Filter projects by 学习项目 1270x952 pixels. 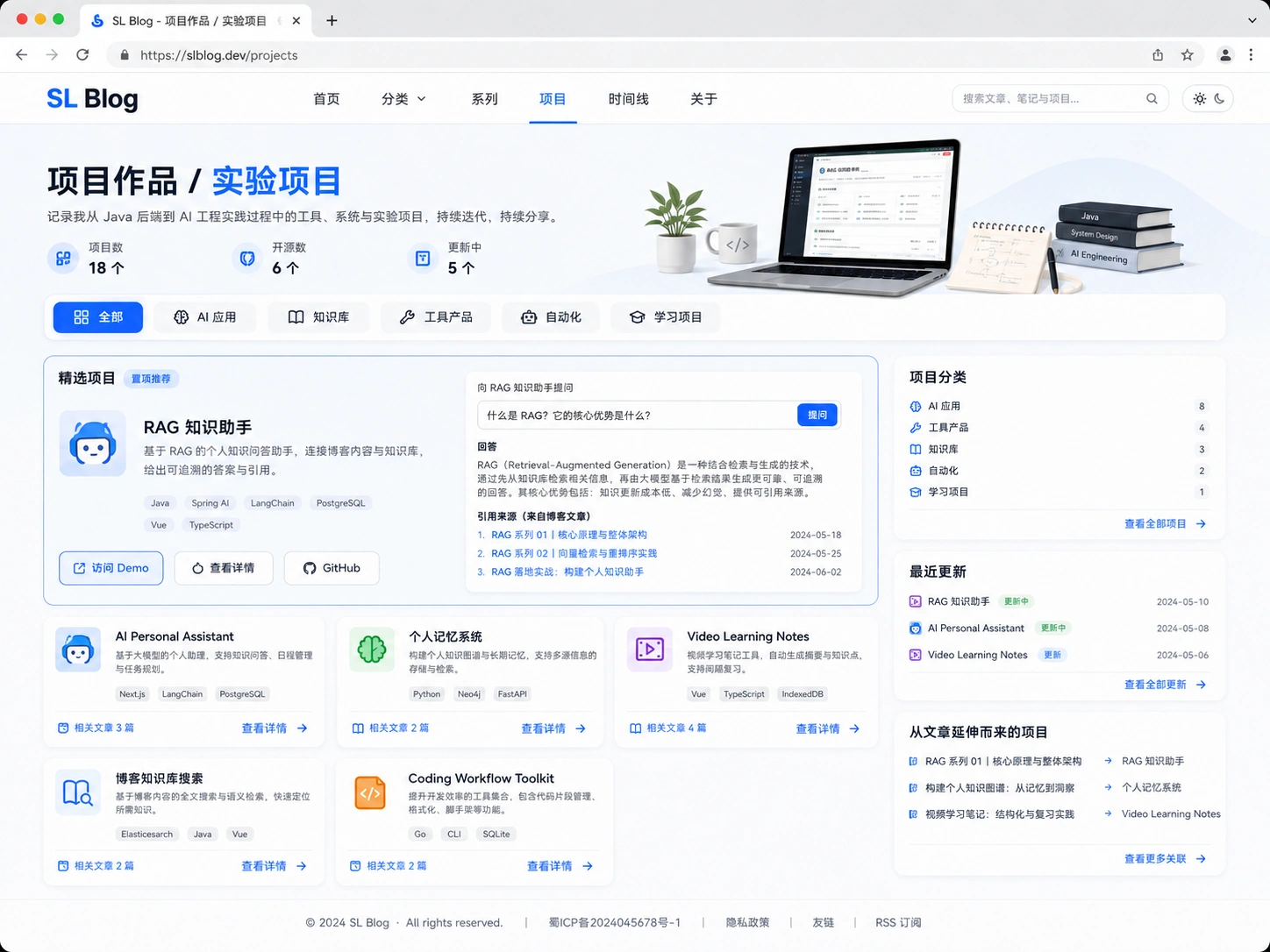(666, 317)
